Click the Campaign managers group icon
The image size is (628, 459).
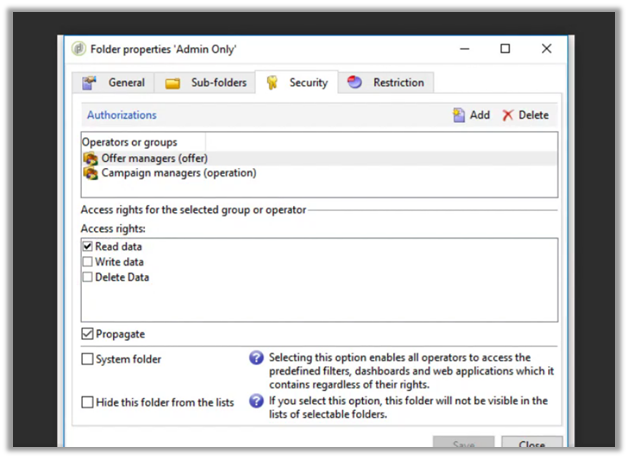pyautogui.click(x=91, y=173)
